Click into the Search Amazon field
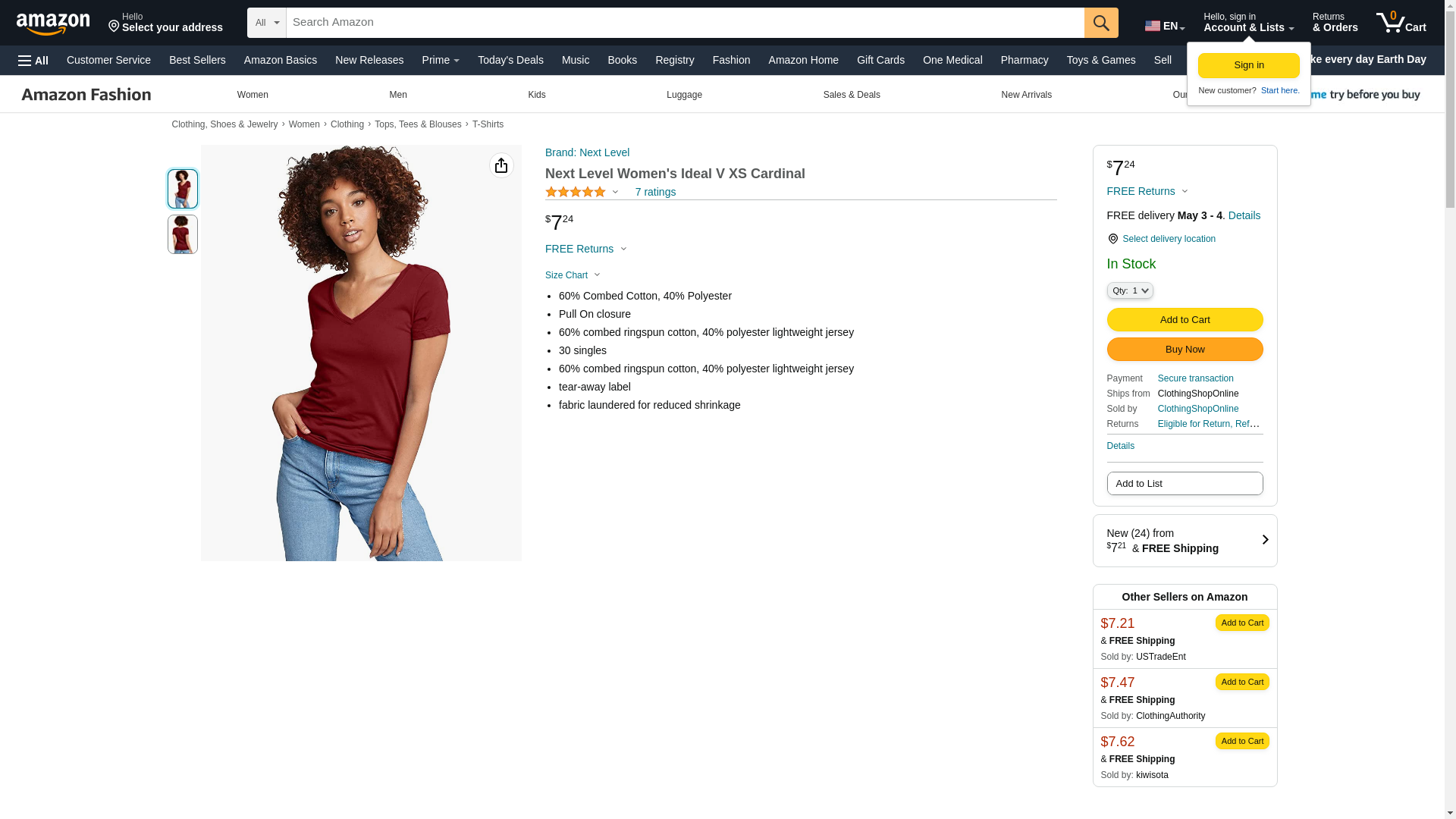 pyautogui.click(x=682, y=23)
